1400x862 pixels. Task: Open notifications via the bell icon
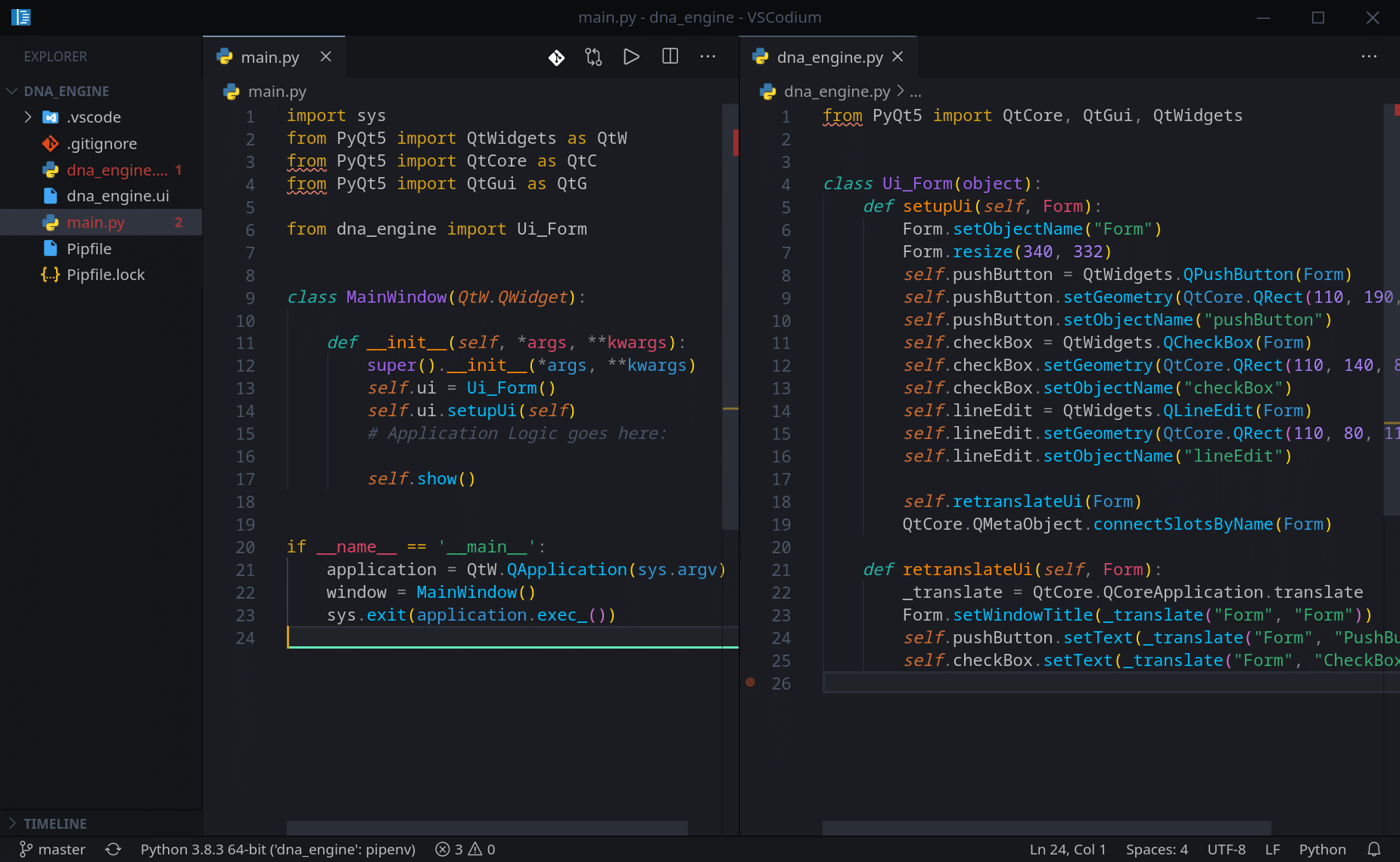[x=1377, y=849]
